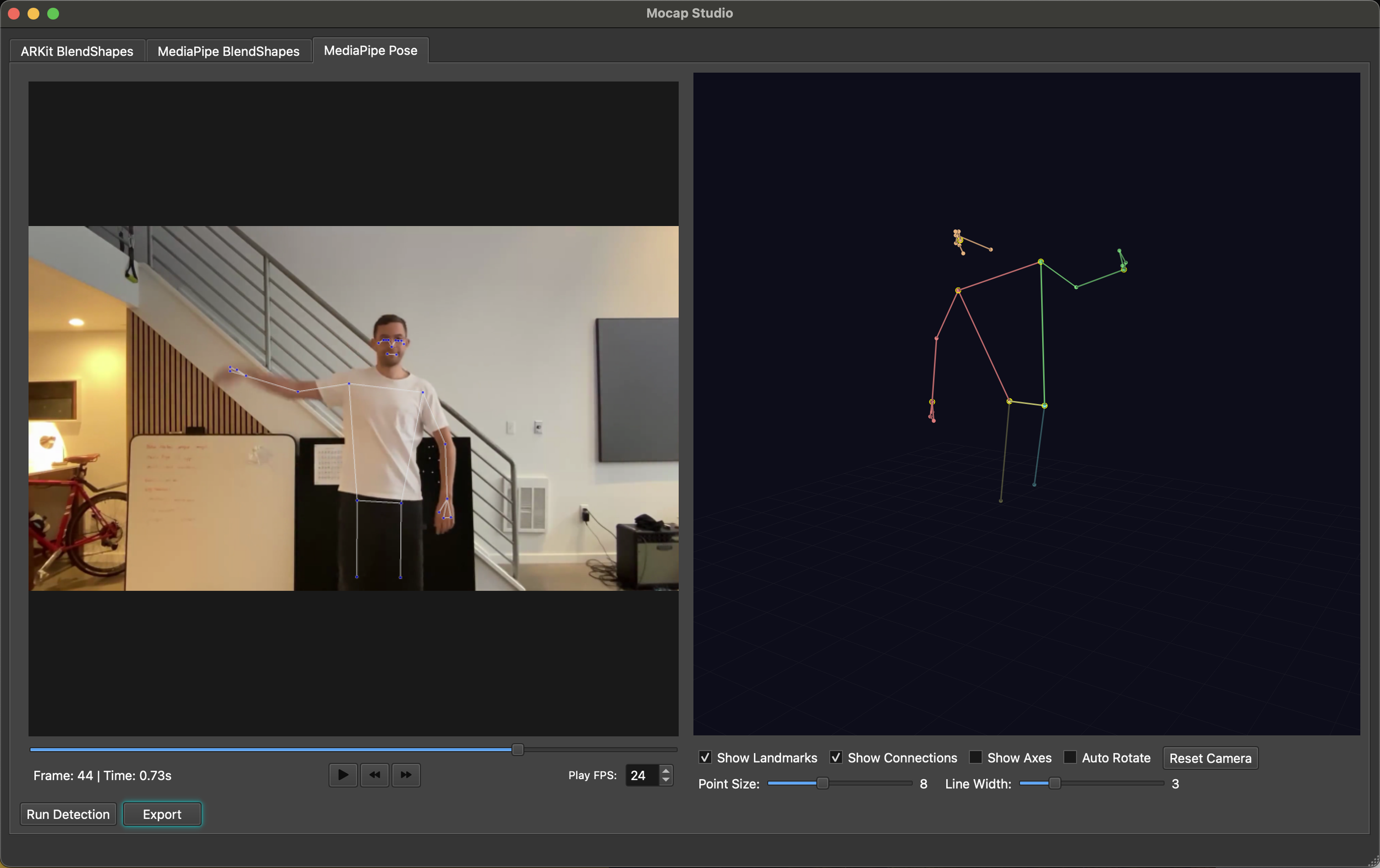Increase Play FPS with up arrow
Viewport: 1380px width, 868px height.
coord(666,770)
